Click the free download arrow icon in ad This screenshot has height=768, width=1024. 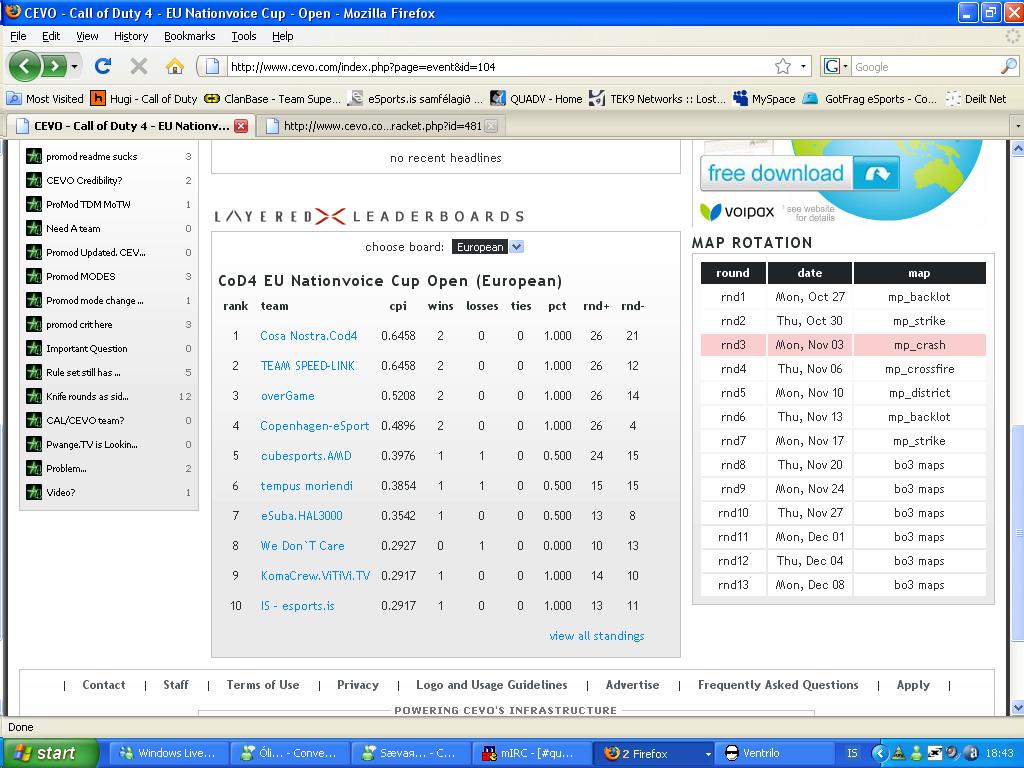pyautogui.click(x=876, y=173)
